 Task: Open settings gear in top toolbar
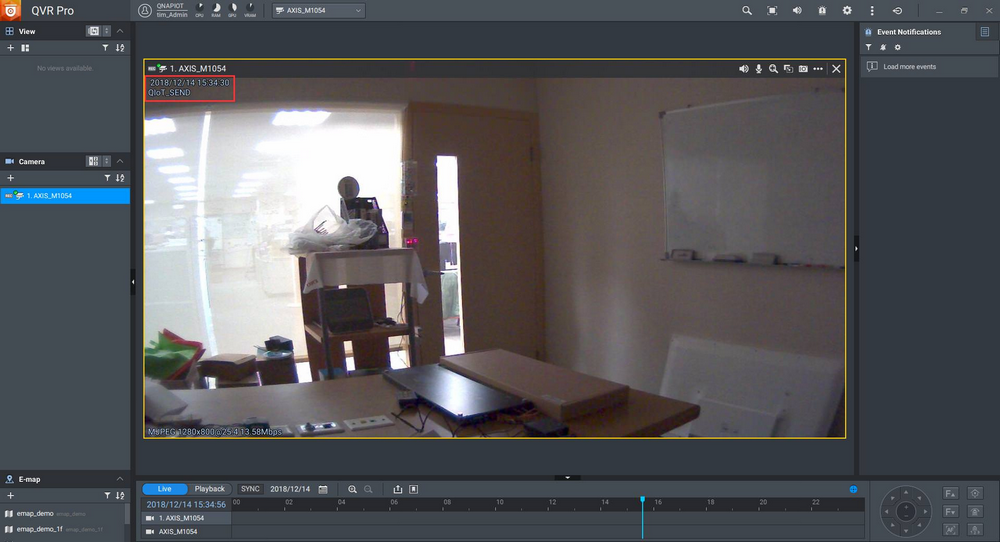(x=847, y=10)
